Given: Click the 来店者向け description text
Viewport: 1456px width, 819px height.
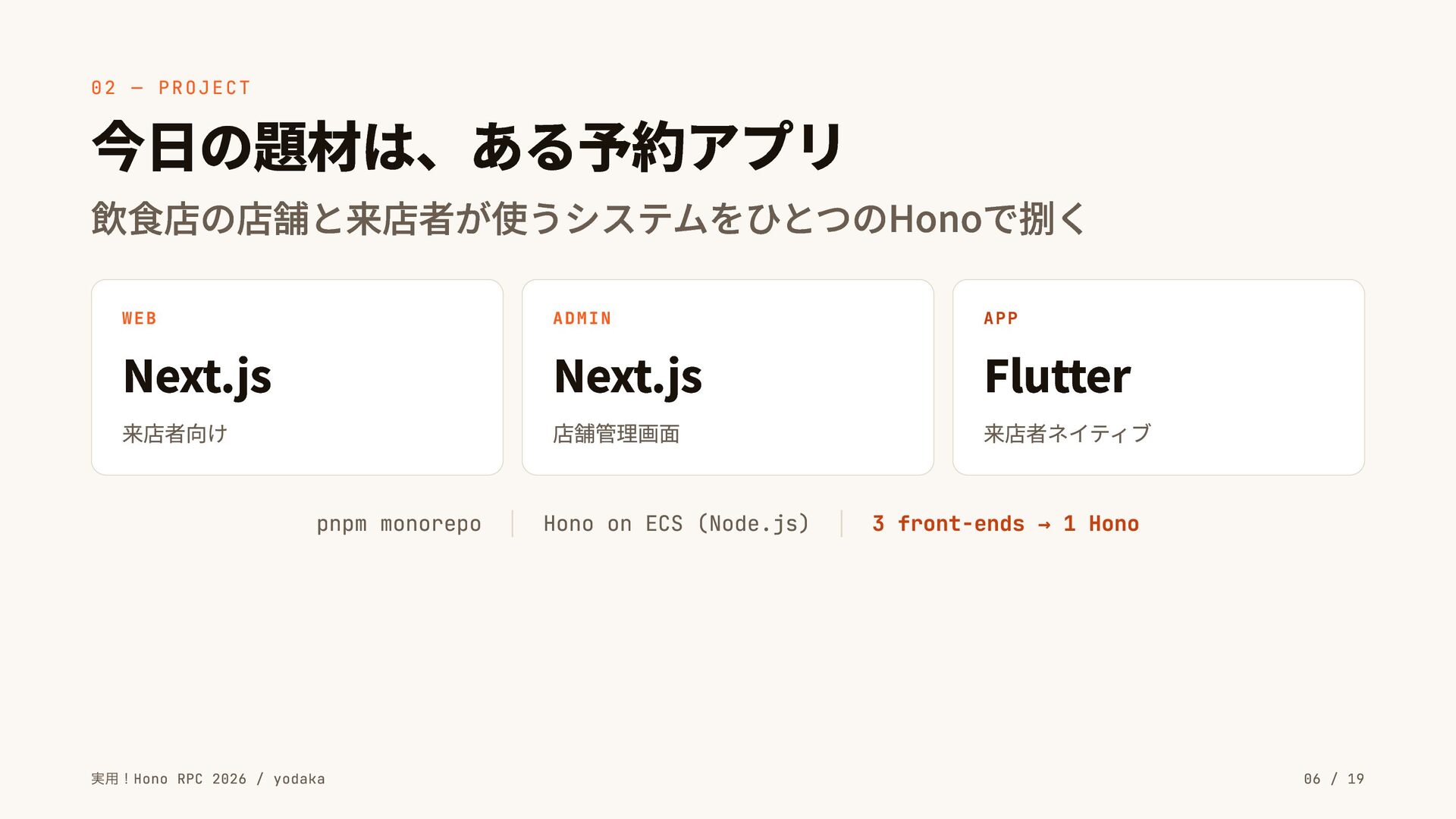Looking at the screenshot, I should tap(174, 434).
